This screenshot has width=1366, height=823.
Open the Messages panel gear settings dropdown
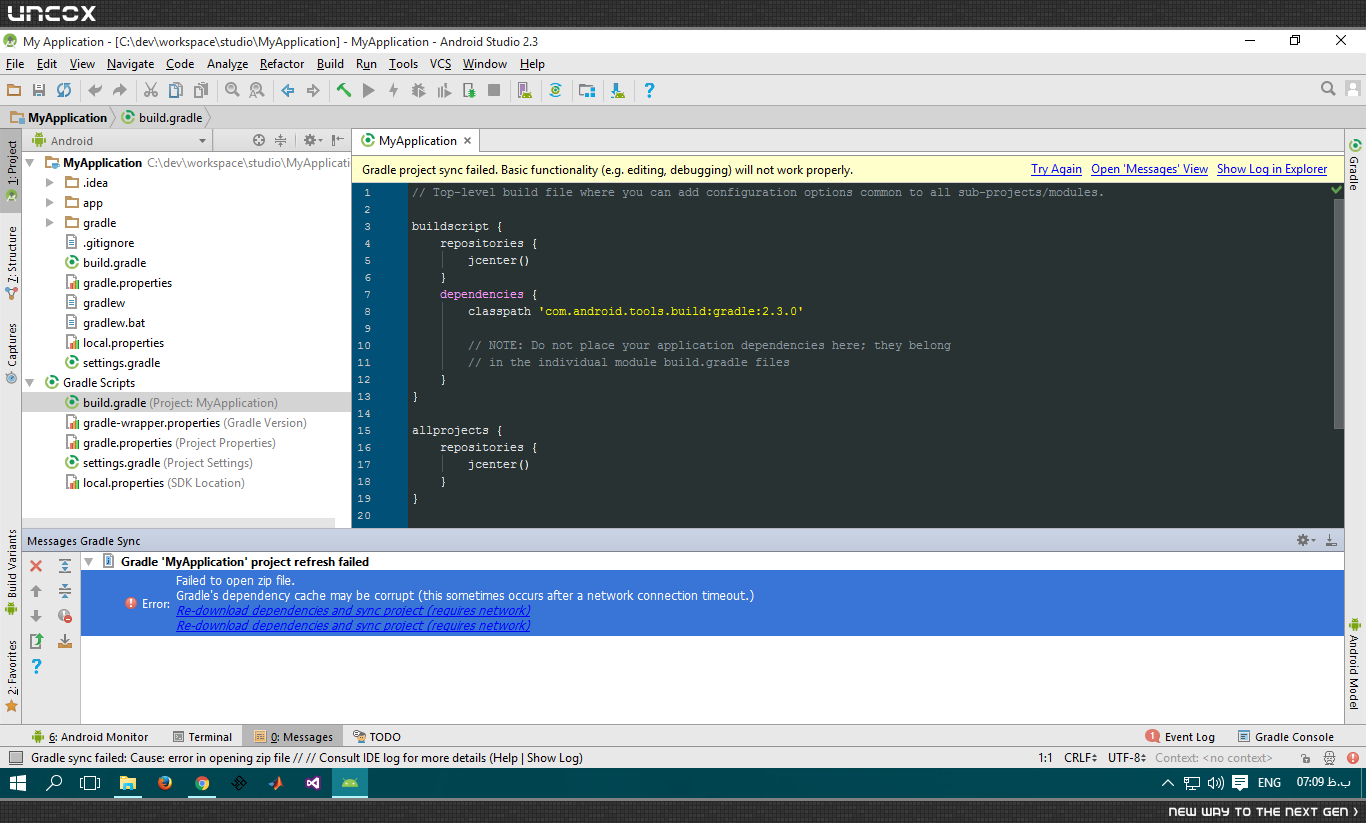(1305, 540)
